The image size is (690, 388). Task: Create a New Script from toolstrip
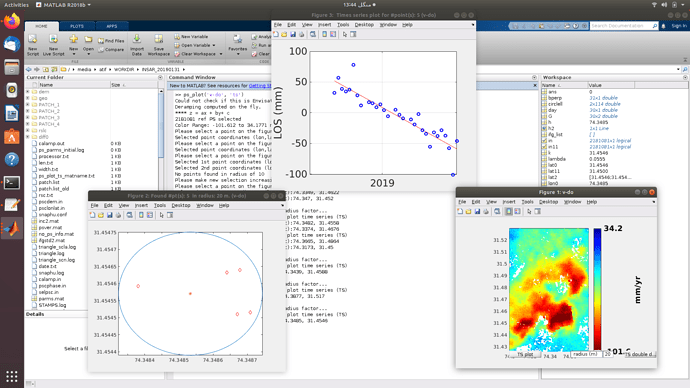(x=33, y=45)
